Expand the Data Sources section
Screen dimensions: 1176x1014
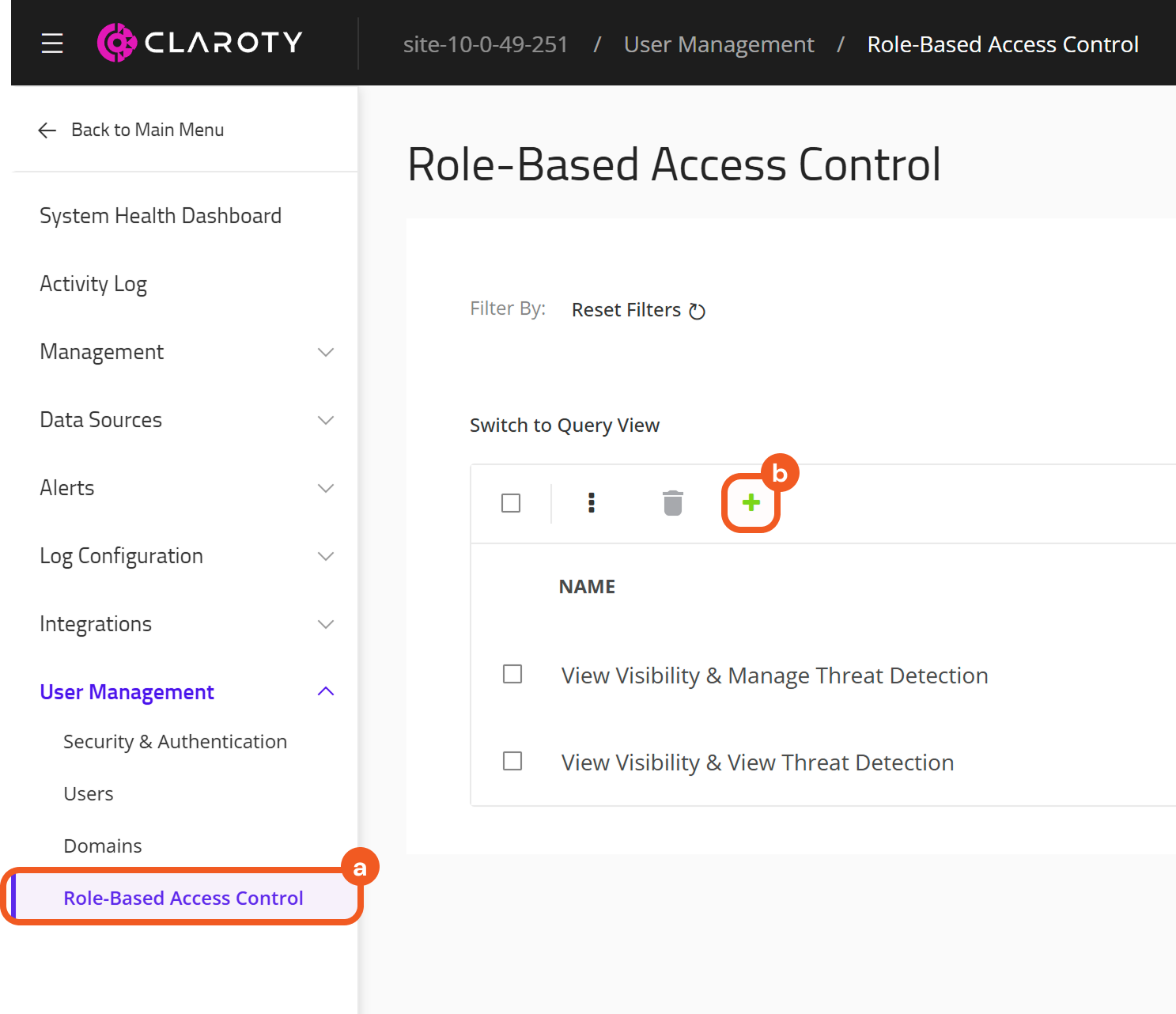(x=325, y=420)
